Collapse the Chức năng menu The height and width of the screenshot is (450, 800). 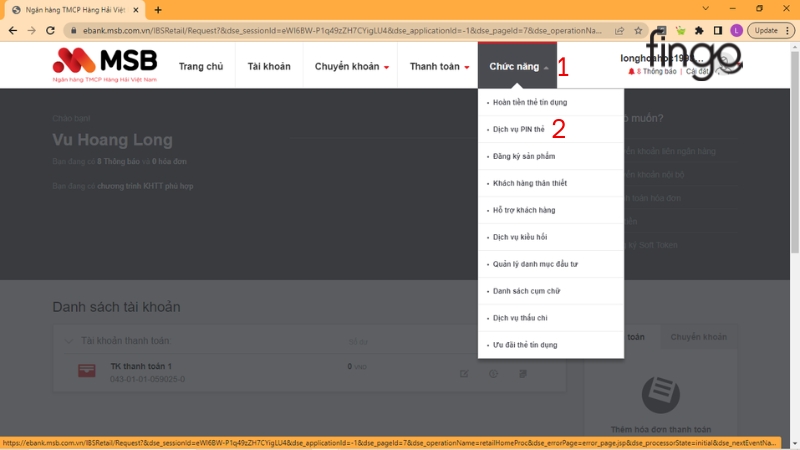click(517, 66)
